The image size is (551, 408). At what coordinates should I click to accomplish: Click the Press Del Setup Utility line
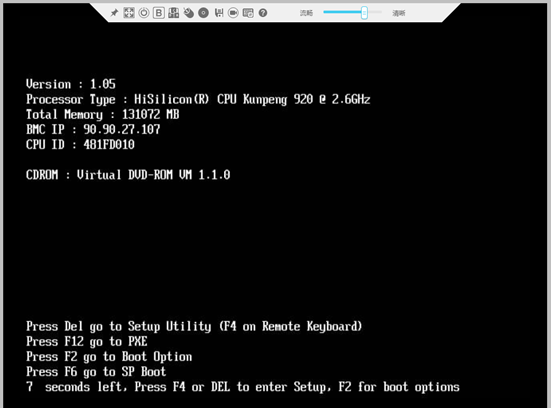click(194, 326)
